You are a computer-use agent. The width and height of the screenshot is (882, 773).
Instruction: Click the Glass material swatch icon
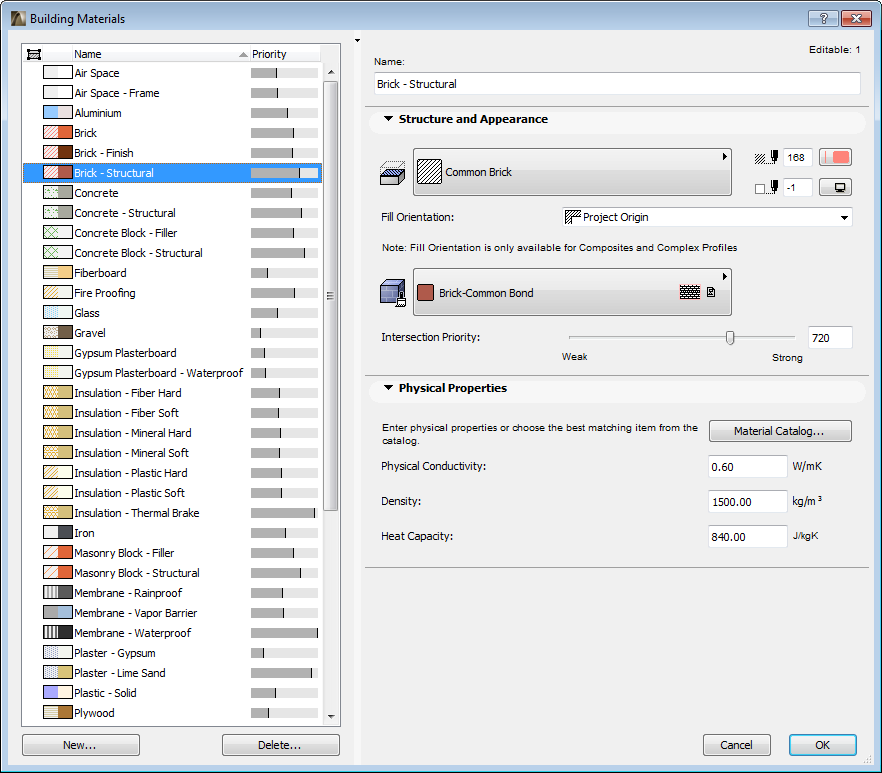click(x=58, y=313)
